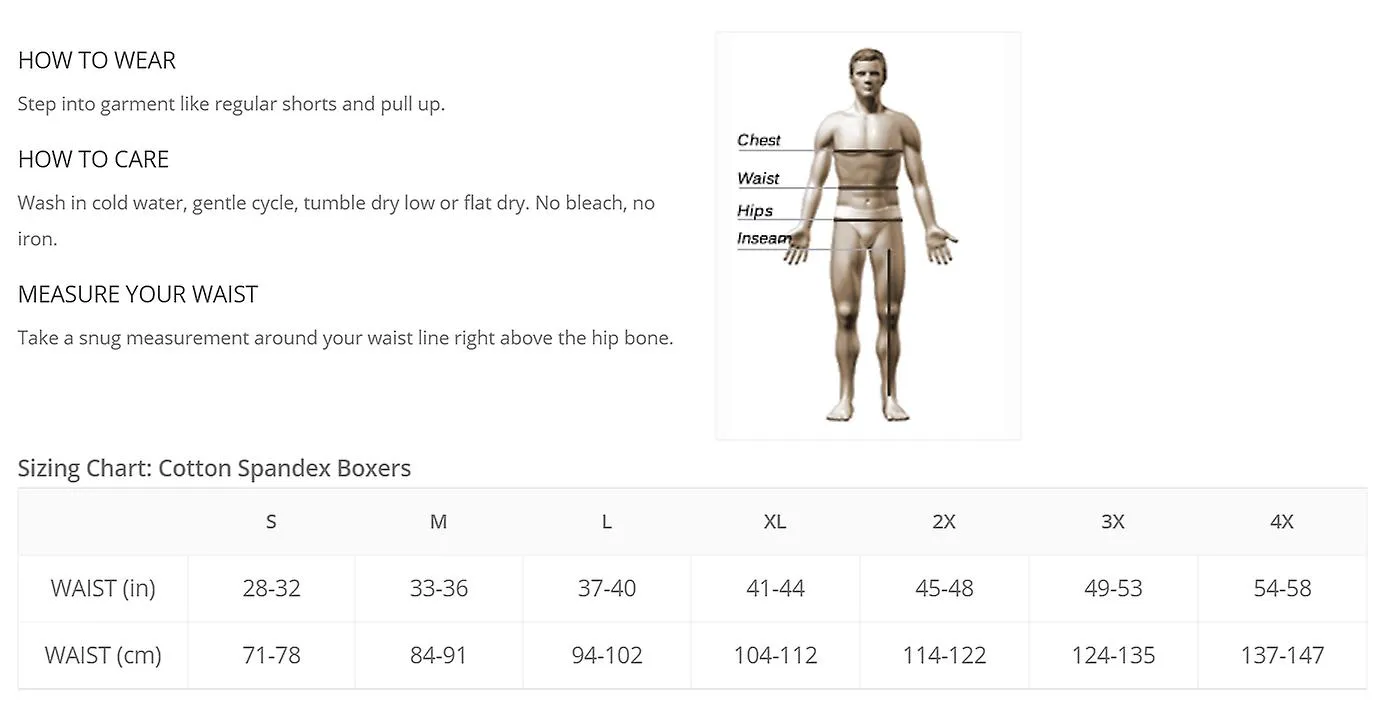Select the 124-135 waist centimeters cell
Image resolution: width=1381 pixels, height=711 pixels.
(1113, 656)
